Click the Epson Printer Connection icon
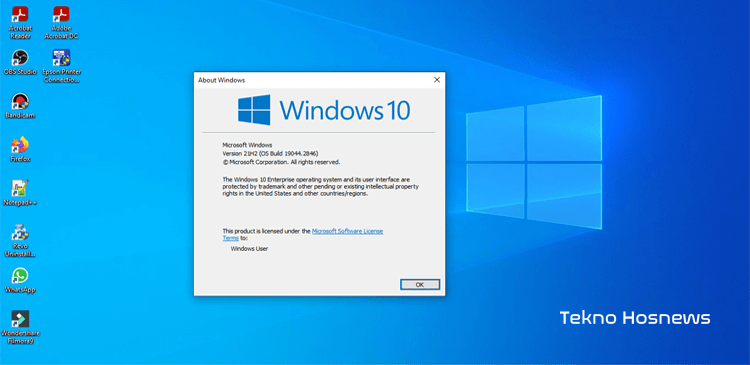The width and height of the screenshot is (750, 365). [61, 66]
